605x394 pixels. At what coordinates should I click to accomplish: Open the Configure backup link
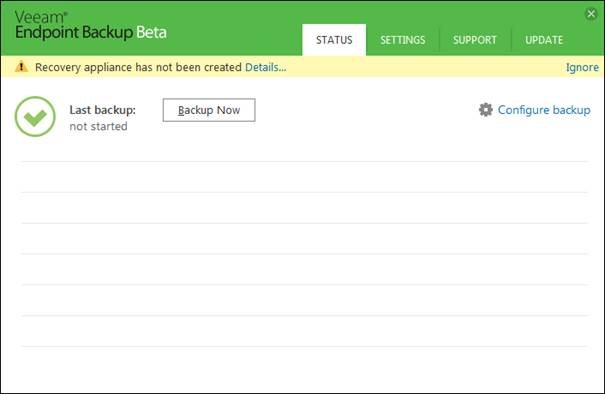pos(544,110)
